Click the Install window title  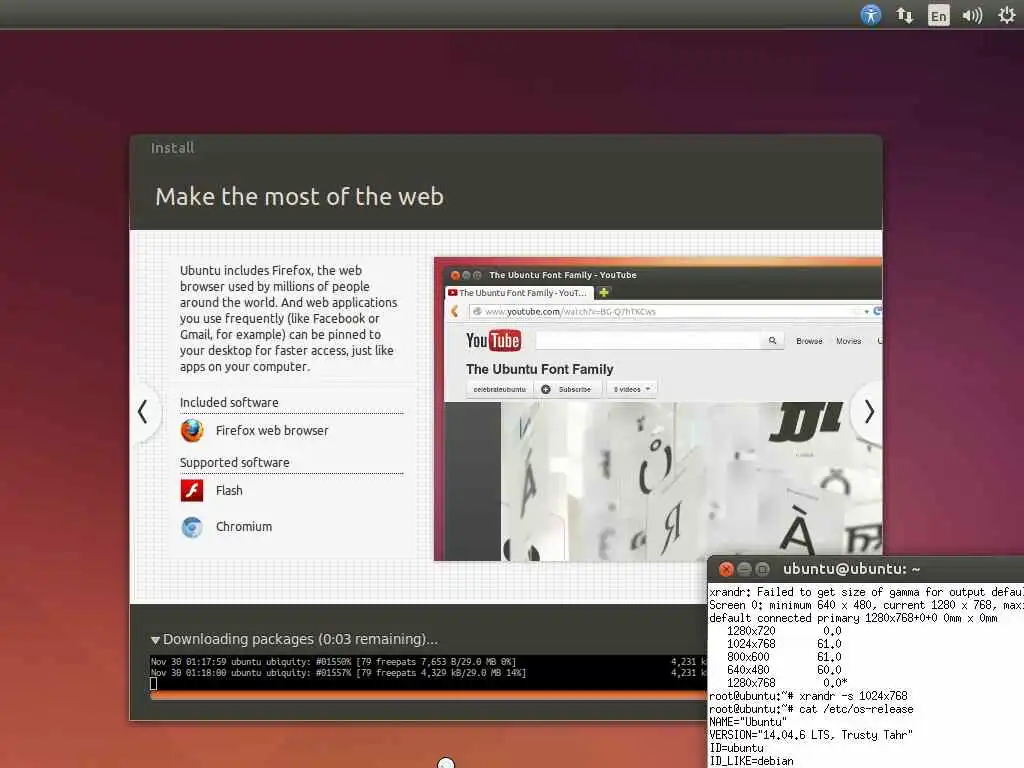coord(172,148)
